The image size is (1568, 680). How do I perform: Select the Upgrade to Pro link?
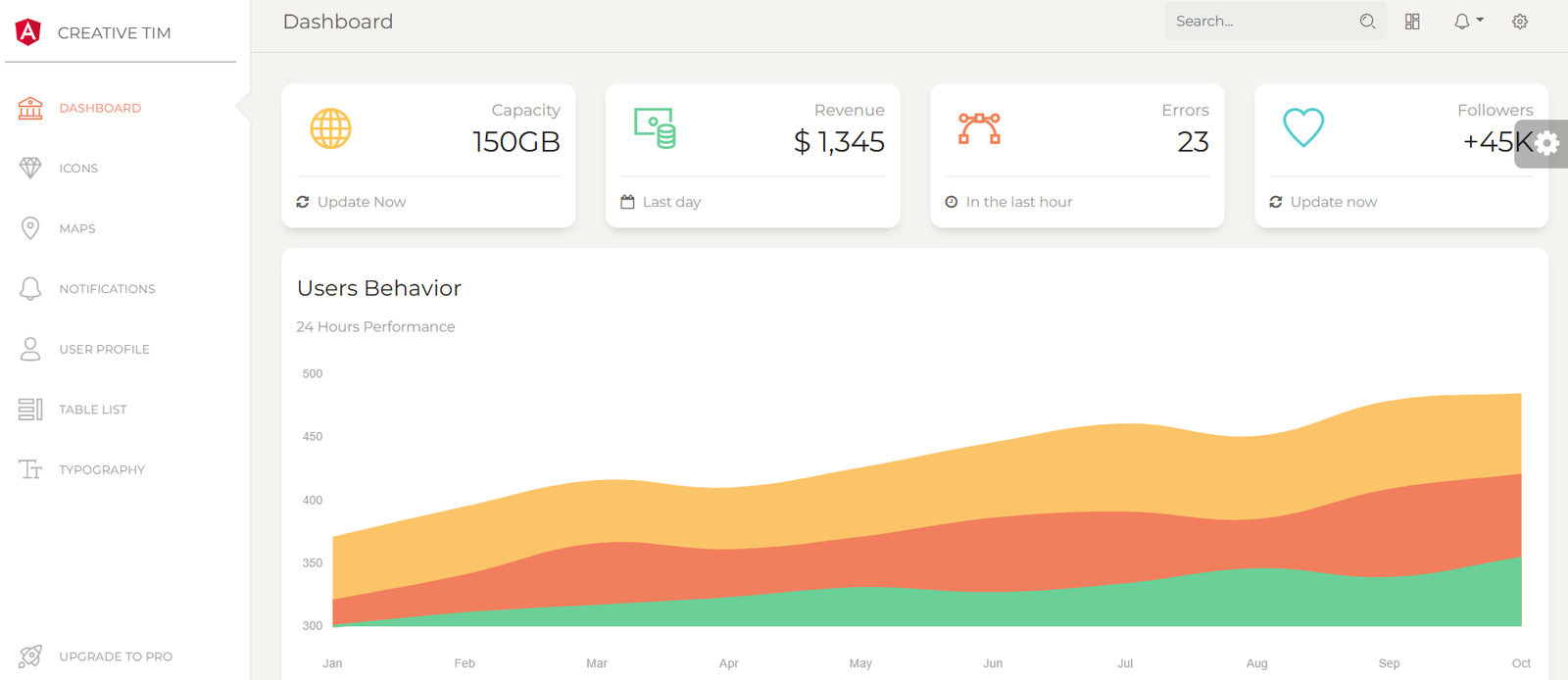pyautogui.click(x=116, y=656)
